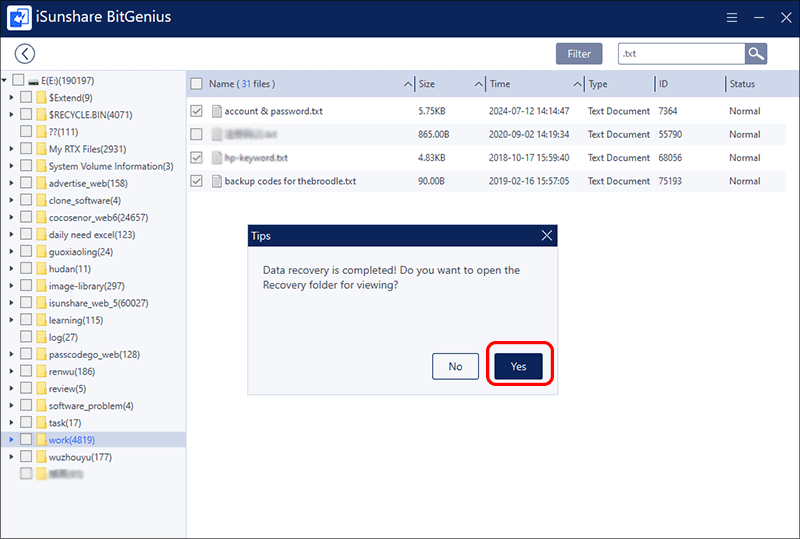Expand the image-library folder tree node
The width and height of the screenshot is (800, 539).
click(11, 286)
